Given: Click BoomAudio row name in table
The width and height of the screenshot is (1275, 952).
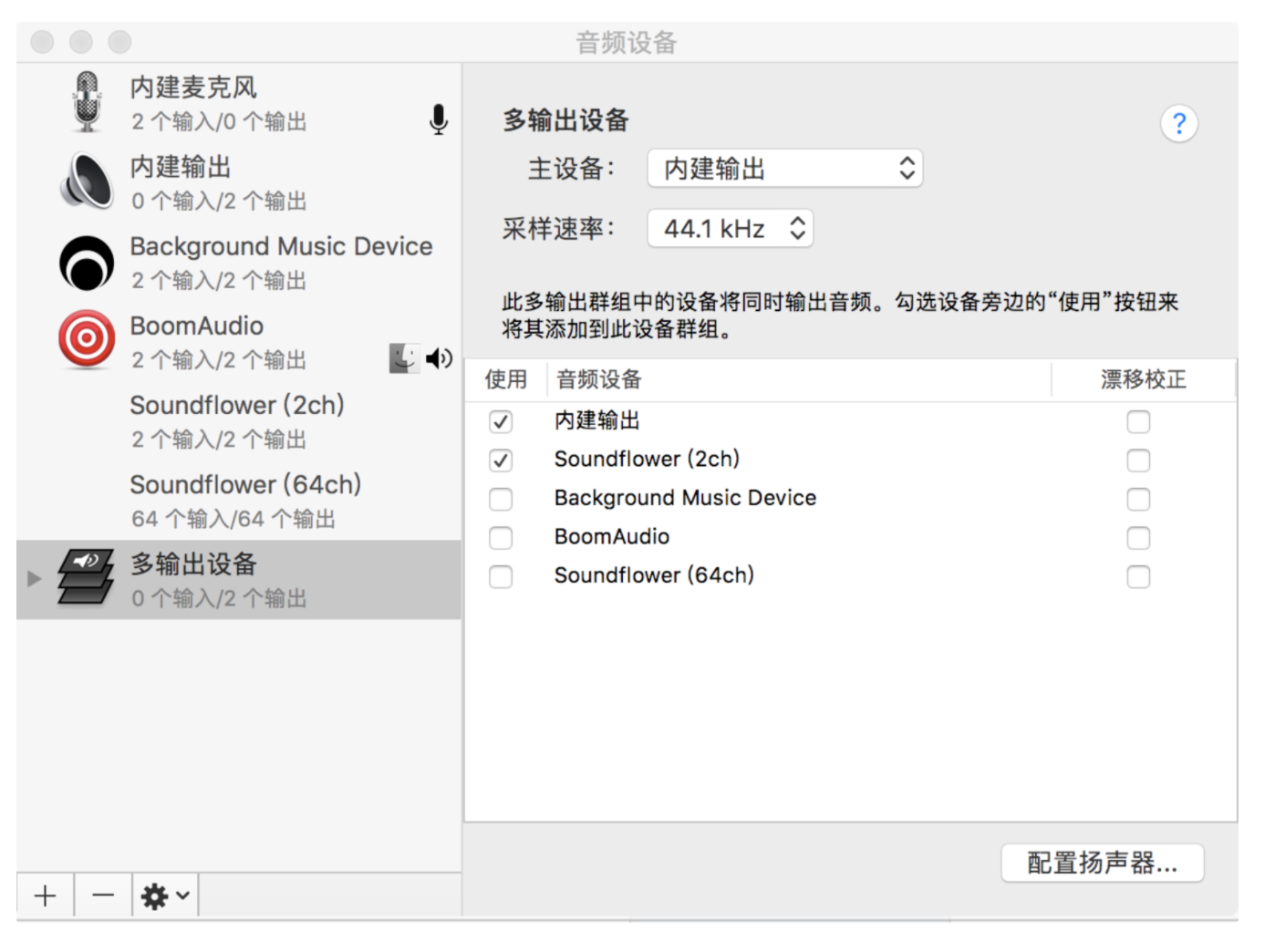Looking at the screenshot, I should click(612, 537).
